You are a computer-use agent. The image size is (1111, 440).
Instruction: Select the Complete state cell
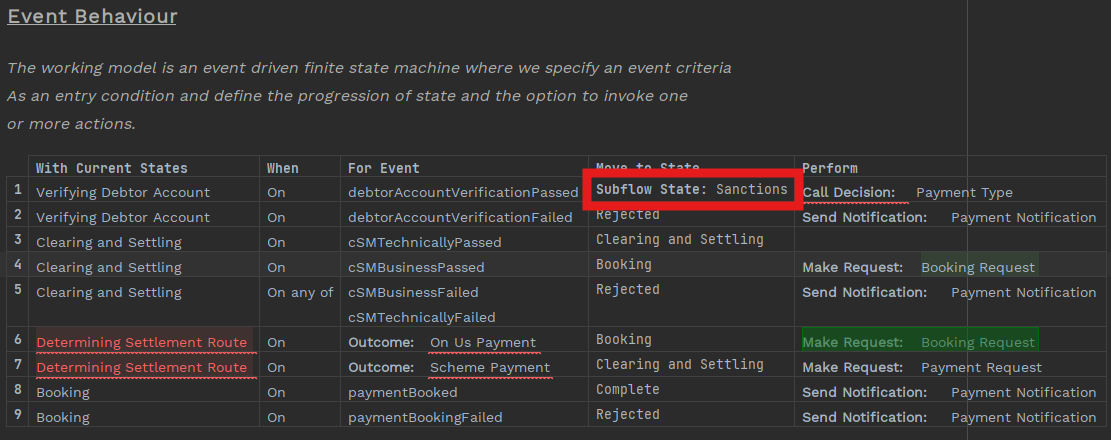click(x=627, y=389)
